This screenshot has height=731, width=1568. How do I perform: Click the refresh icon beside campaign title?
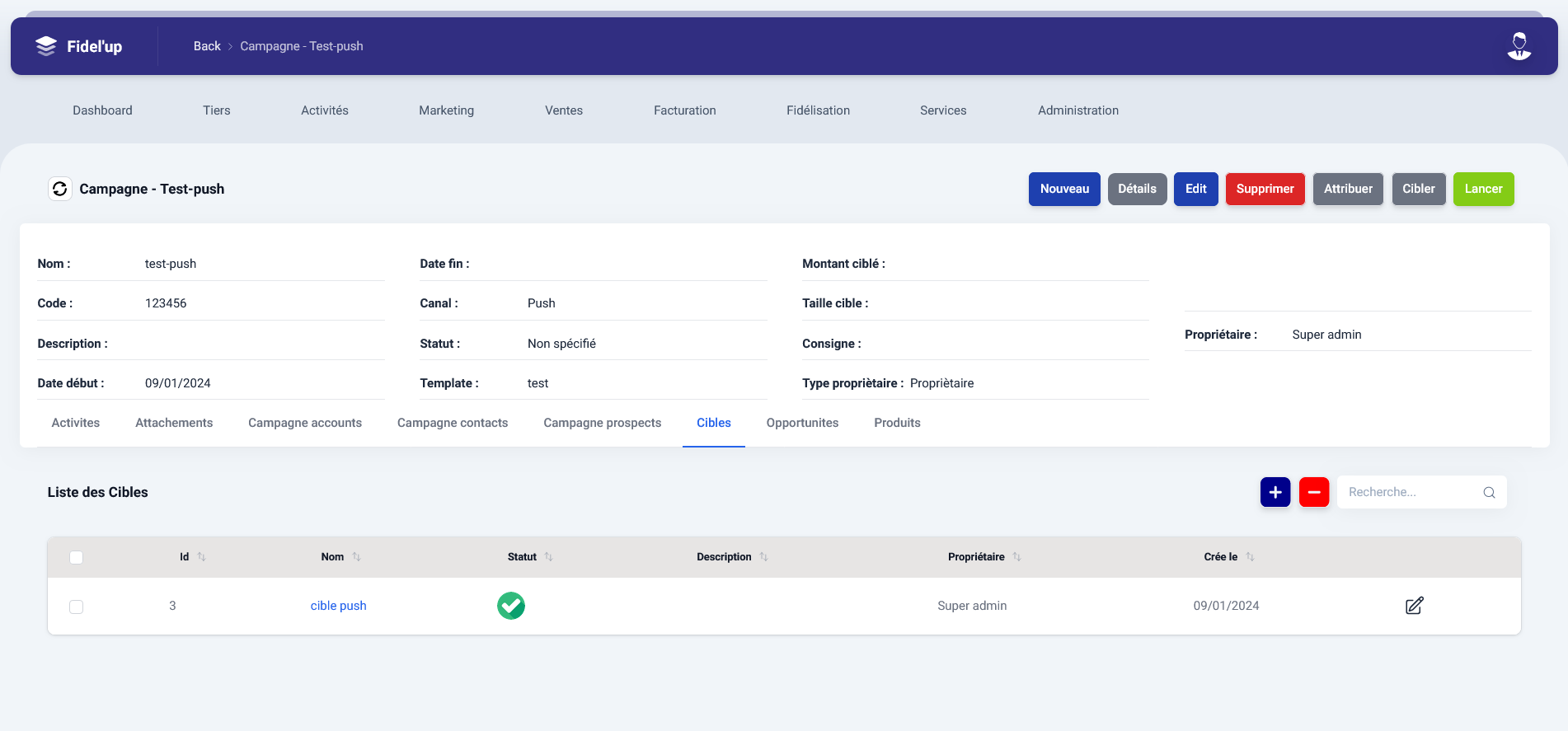tap(60, 189)
